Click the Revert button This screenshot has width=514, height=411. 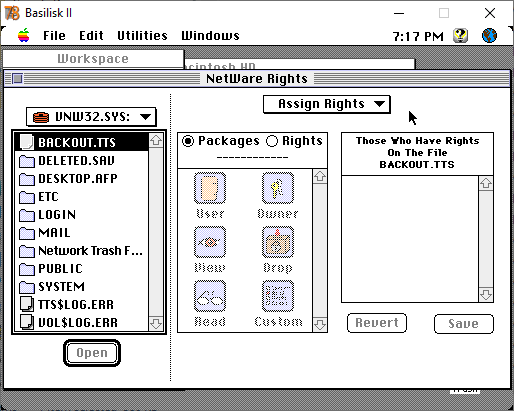(x=377, y=323)
